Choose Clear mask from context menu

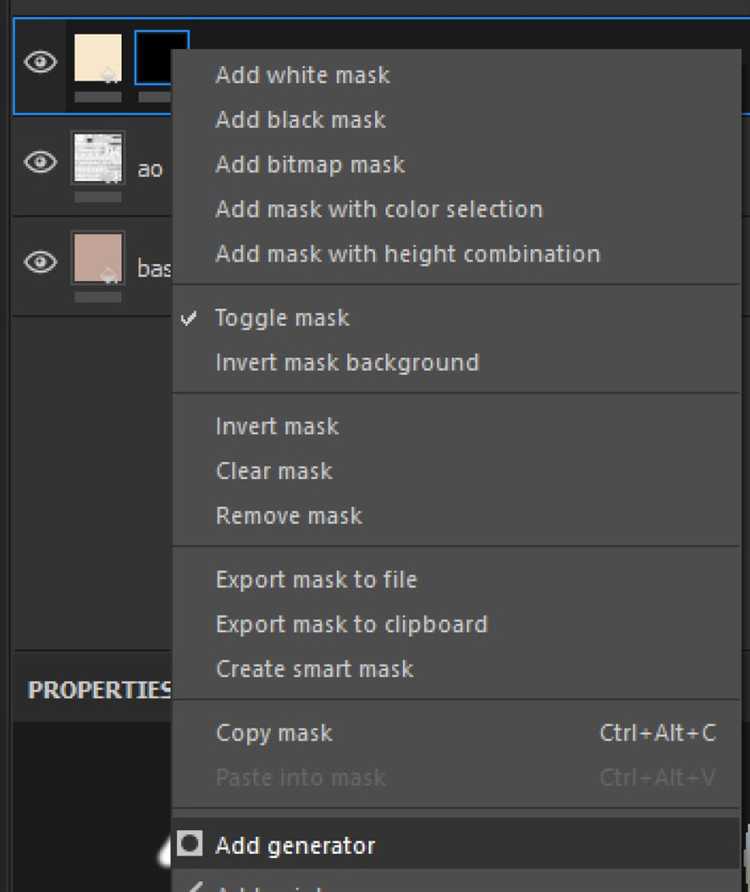point(274,471)
